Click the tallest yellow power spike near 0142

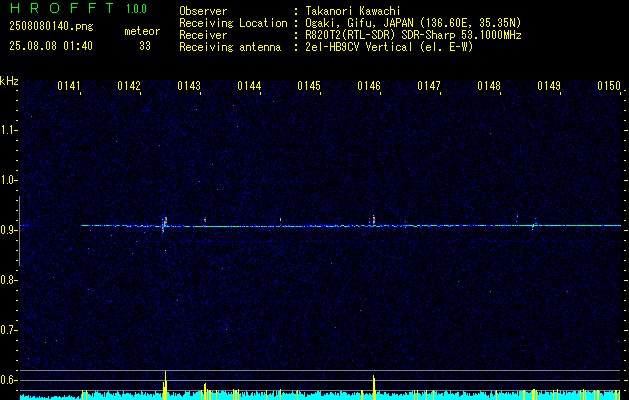click(x=165, y=385)
